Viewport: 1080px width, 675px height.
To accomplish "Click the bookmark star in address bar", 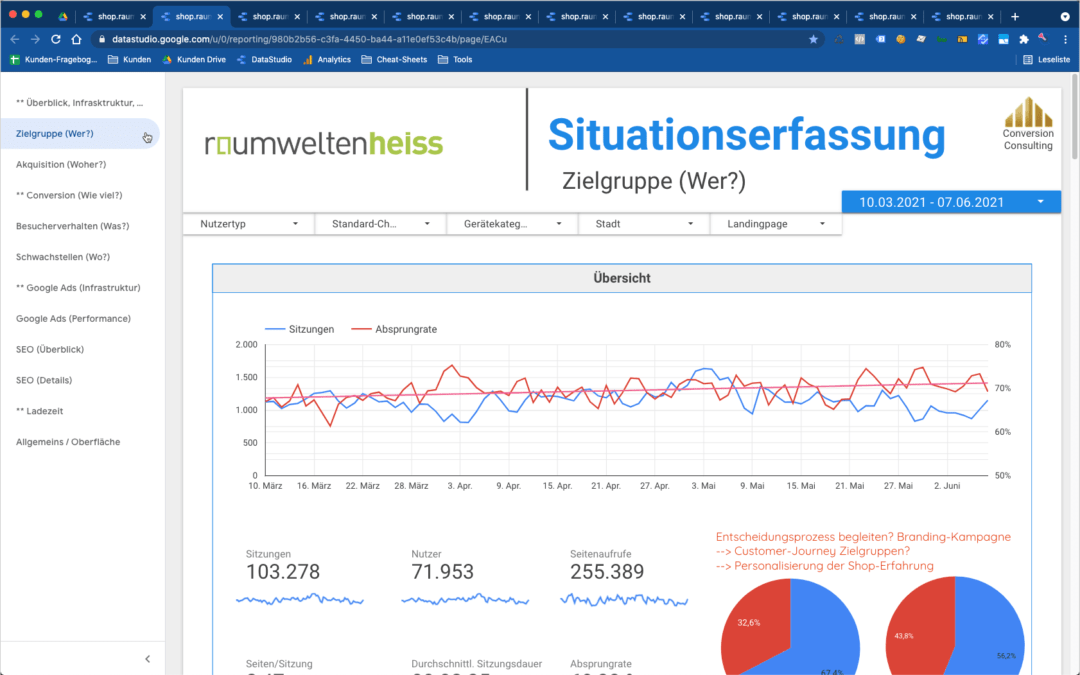I will (813, 39).
